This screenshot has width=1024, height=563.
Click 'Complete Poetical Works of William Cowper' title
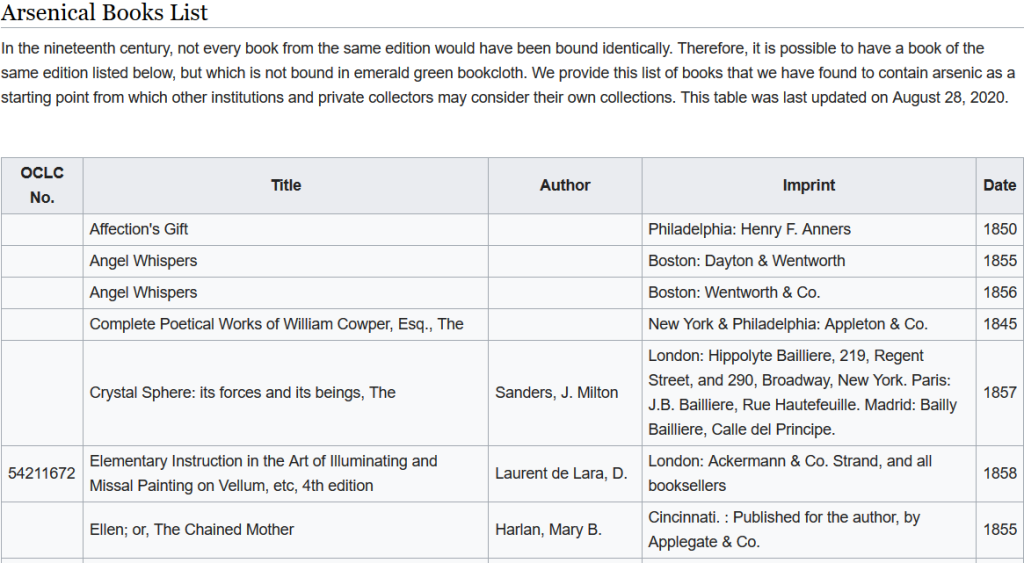click(x=285, y=324)
